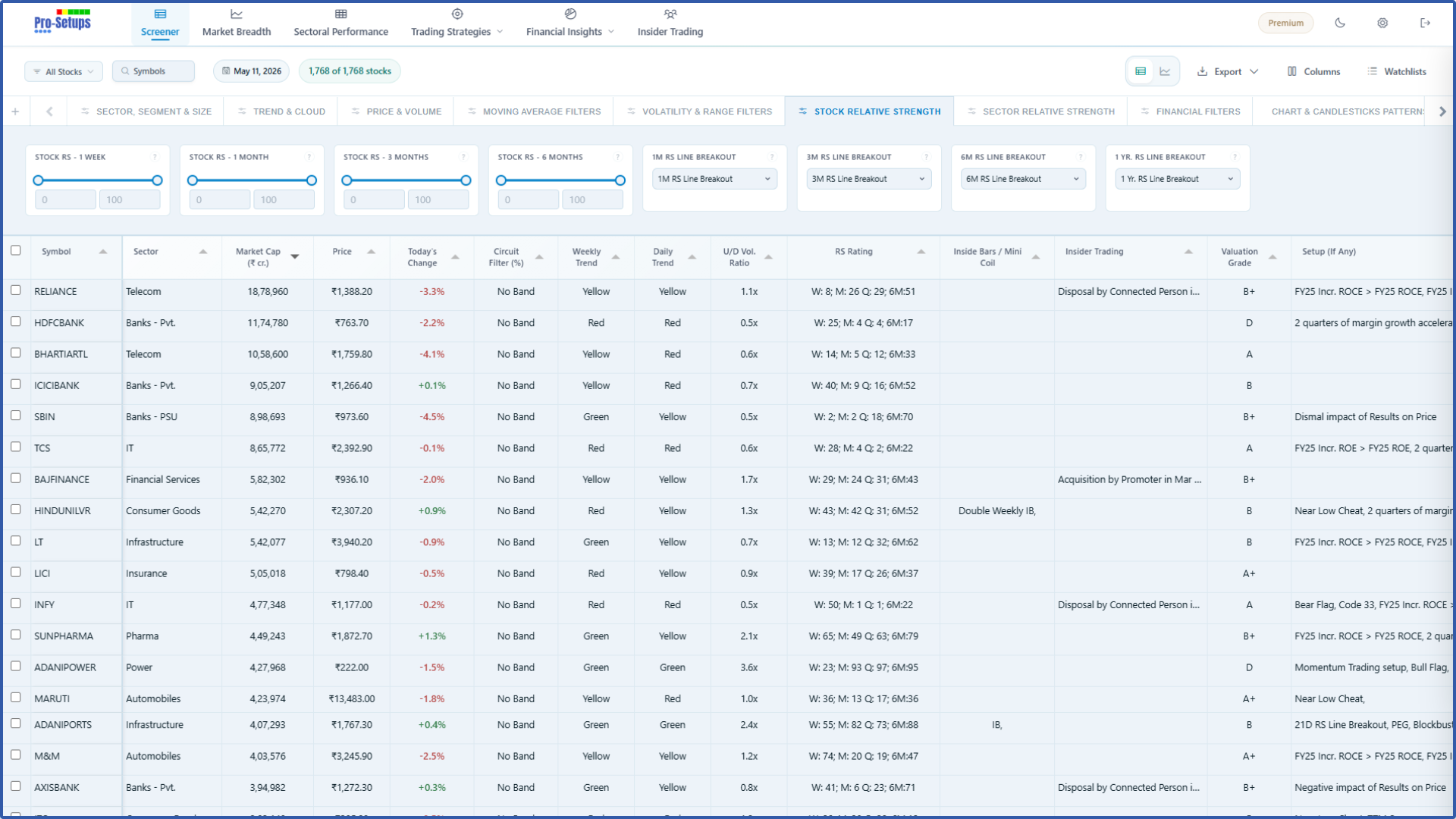Toggle dark mode moon icon
The width and height of the screenshot is (1456, 819).
pyautogui.click(x=1340, y=23)
